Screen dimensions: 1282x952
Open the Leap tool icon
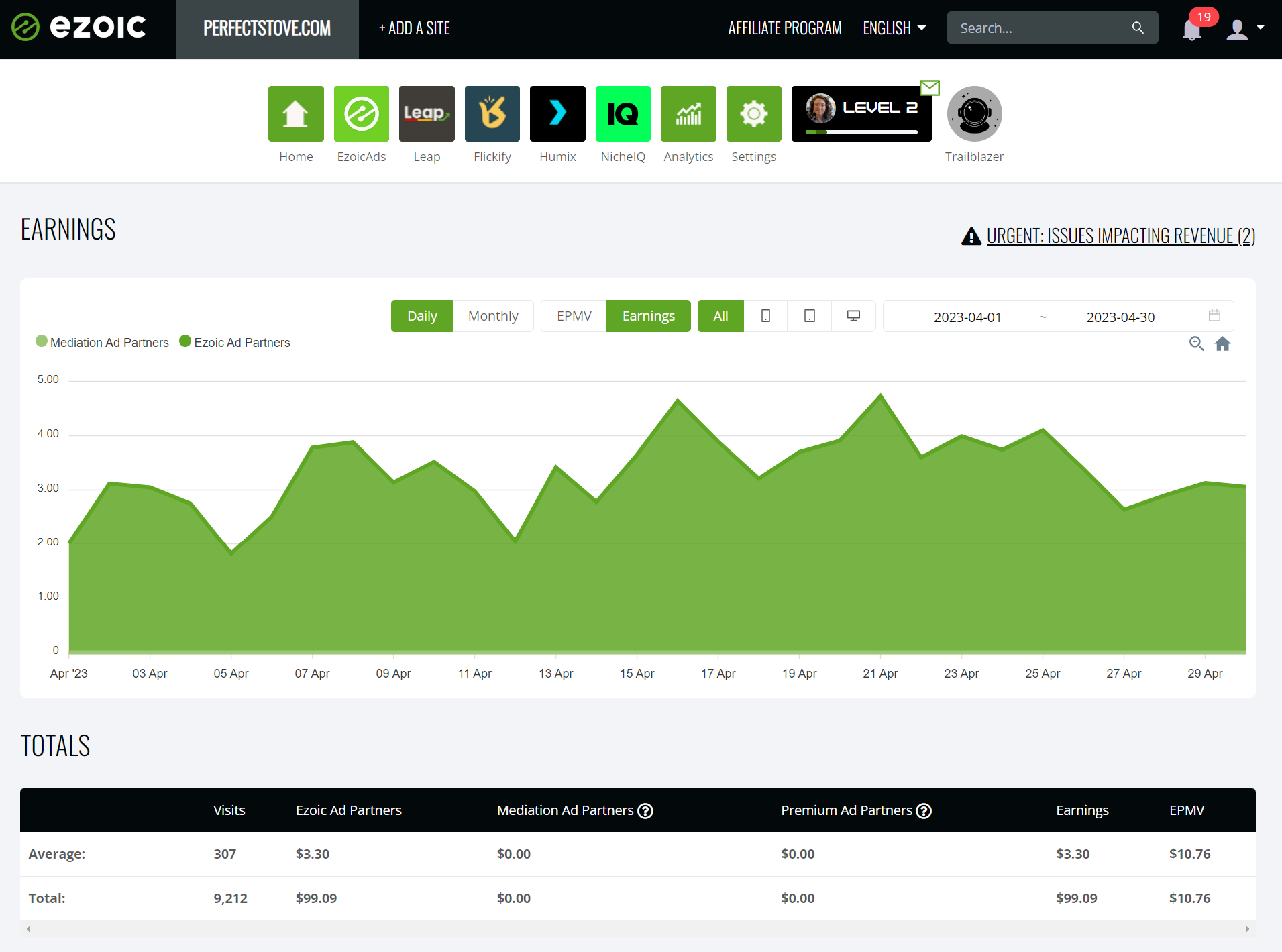click(427, 113)
